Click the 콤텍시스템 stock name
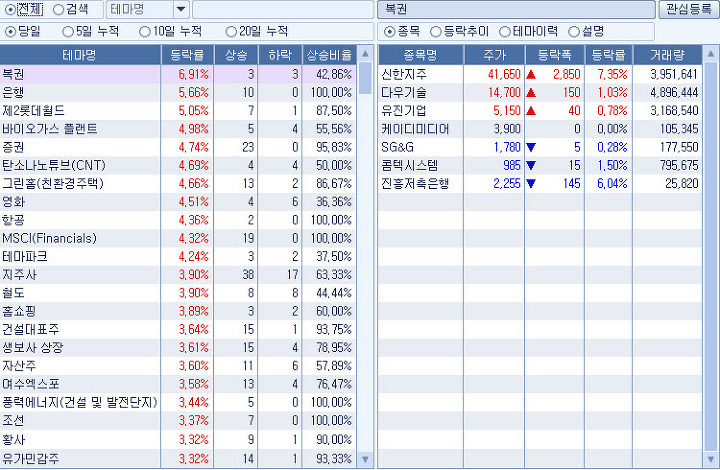This screenshot has width=720, height=470. [x=410, y=165]
